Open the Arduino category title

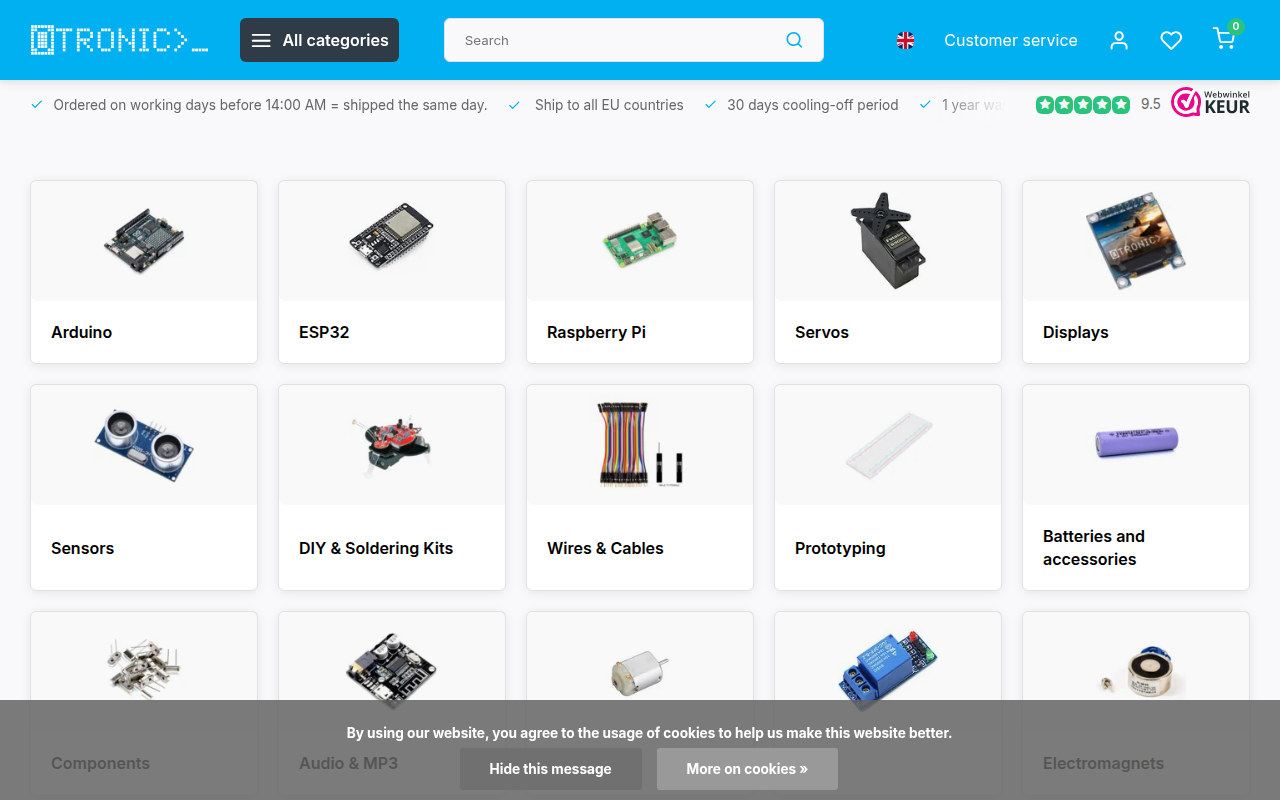(82, 332)
